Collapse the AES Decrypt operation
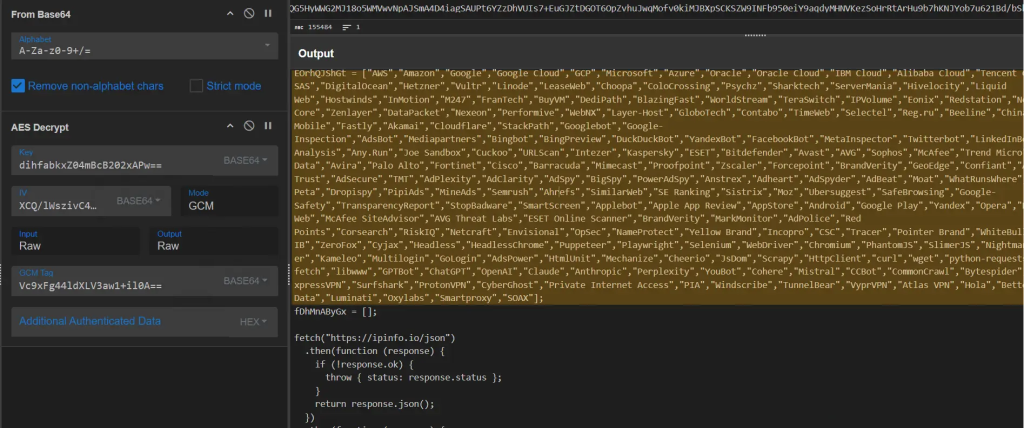 click(x=230, y=125)
